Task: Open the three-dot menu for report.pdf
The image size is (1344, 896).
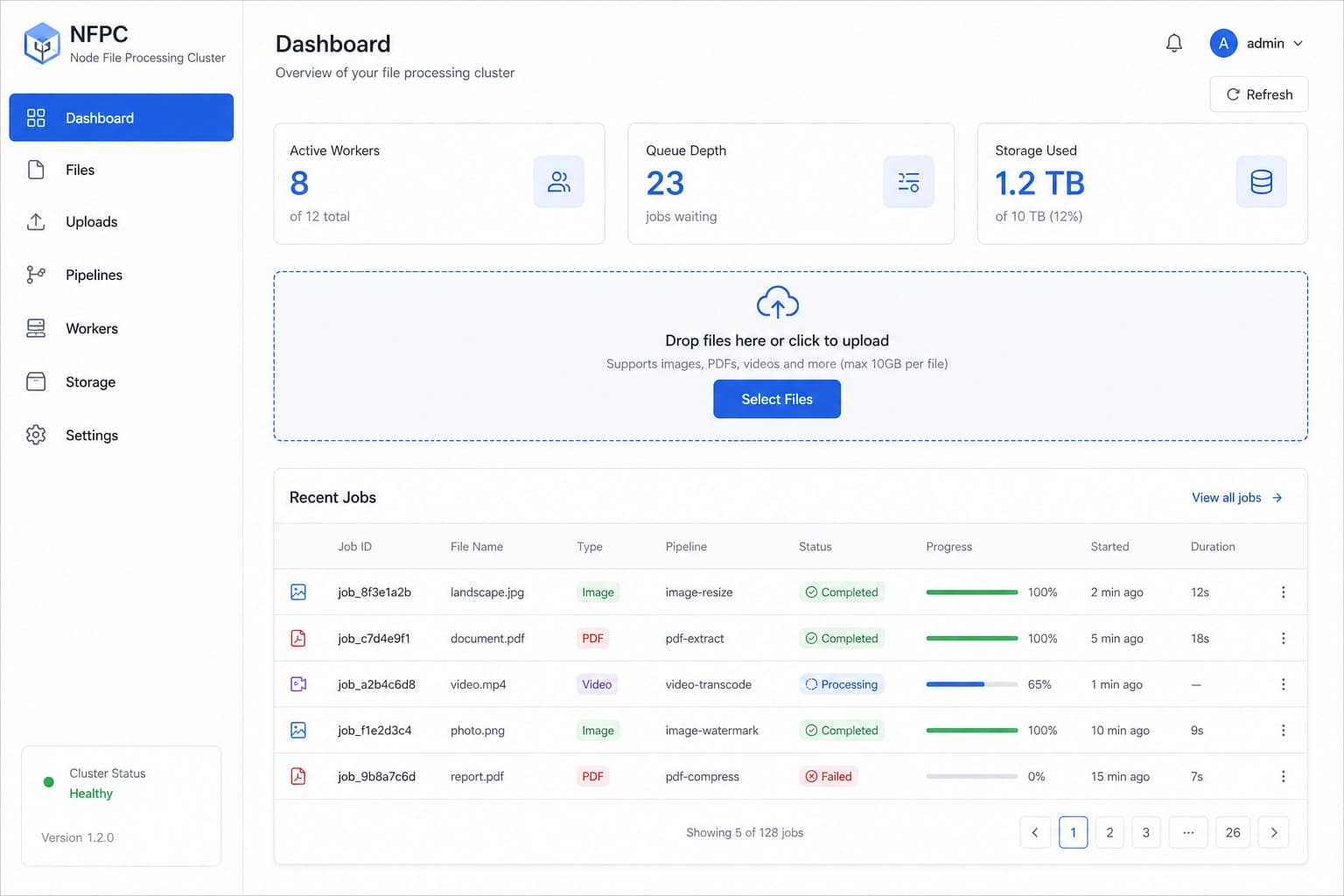Action: coord(1283,776)
